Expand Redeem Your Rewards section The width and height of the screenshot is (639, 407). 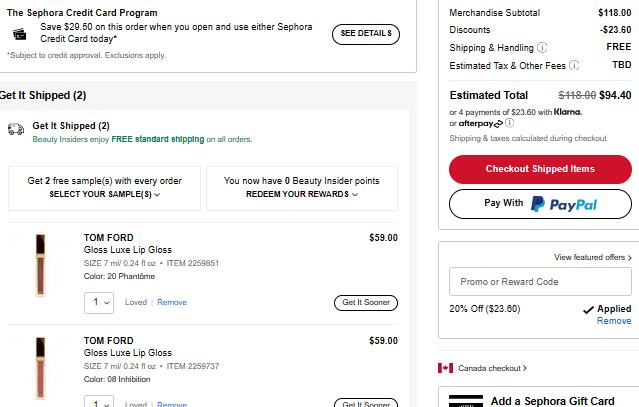(x=302, y=194)
